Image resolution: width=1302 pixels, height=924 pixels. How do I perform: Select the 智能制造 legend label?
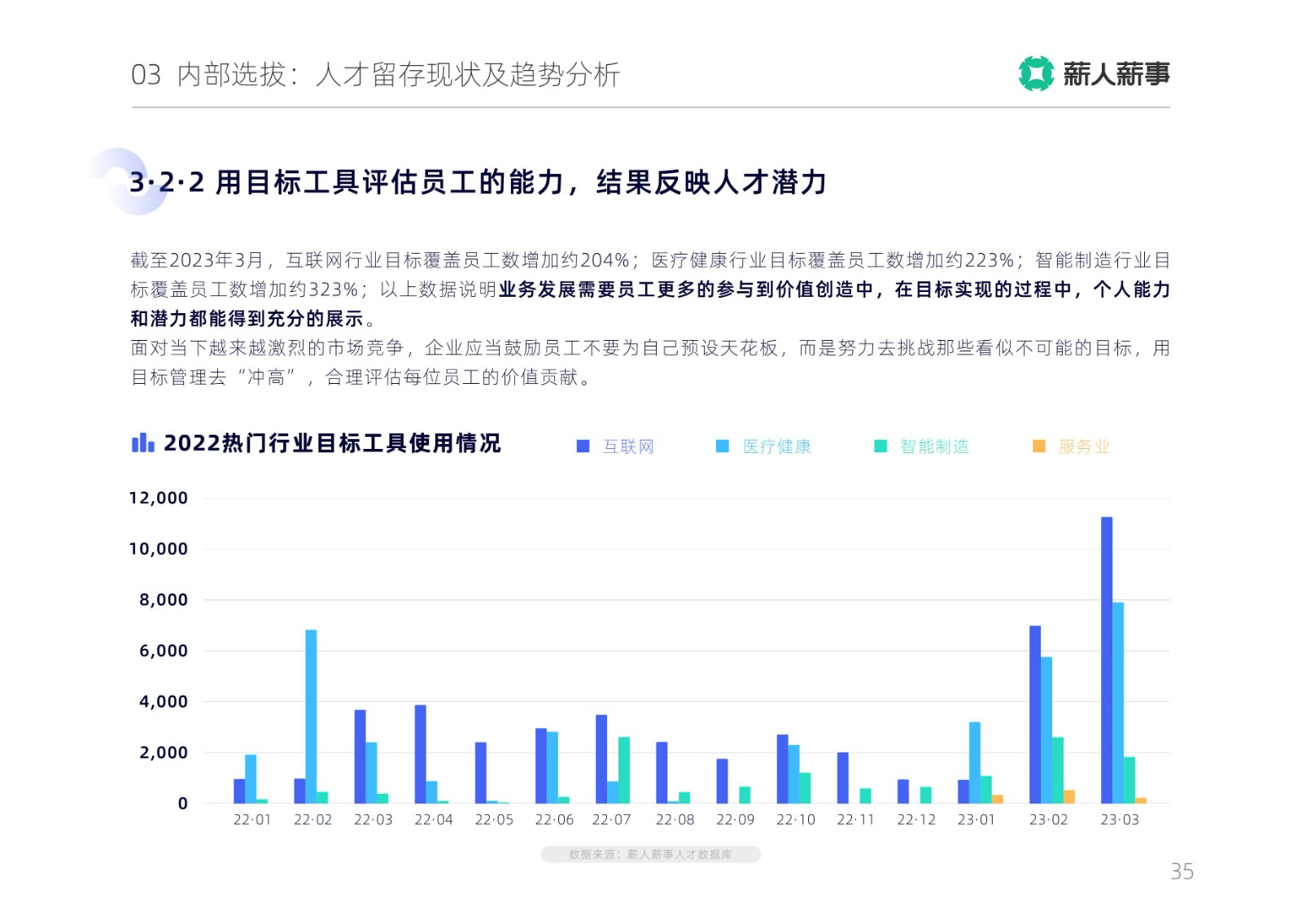[x=934, y=447]
